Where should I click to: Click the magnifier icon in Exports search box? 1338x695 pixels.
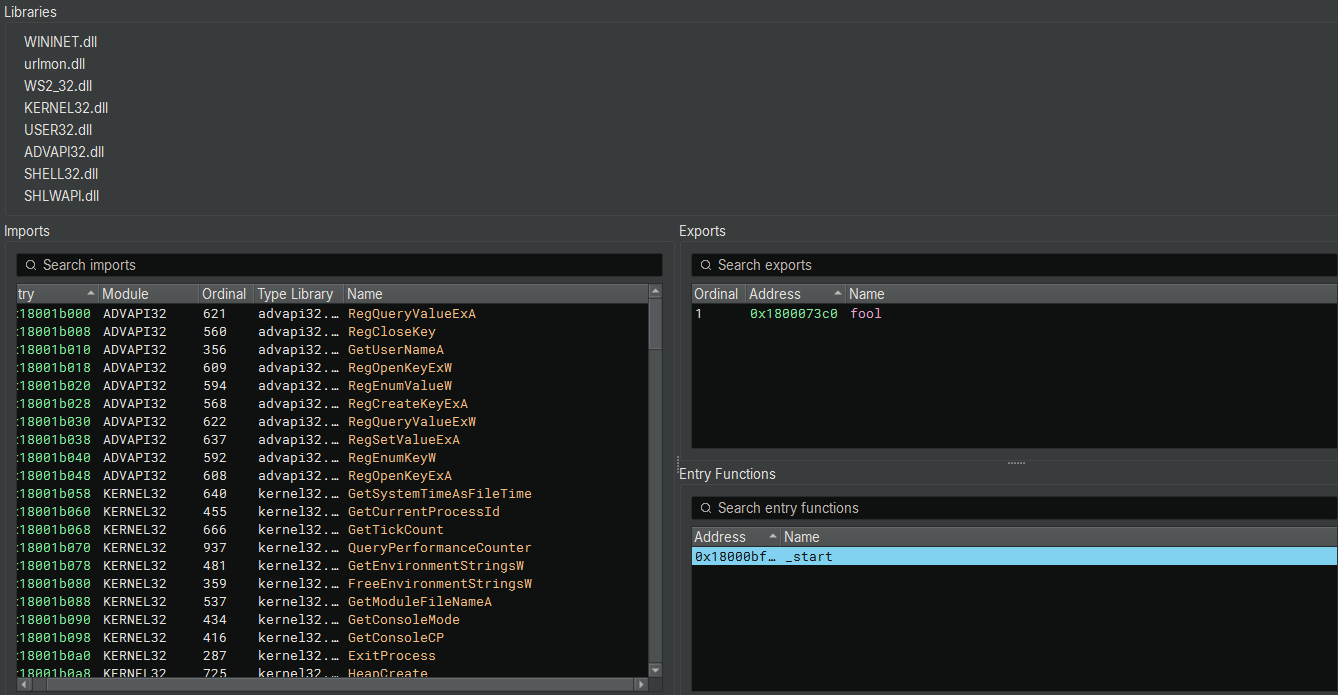(x=705, y=265)
